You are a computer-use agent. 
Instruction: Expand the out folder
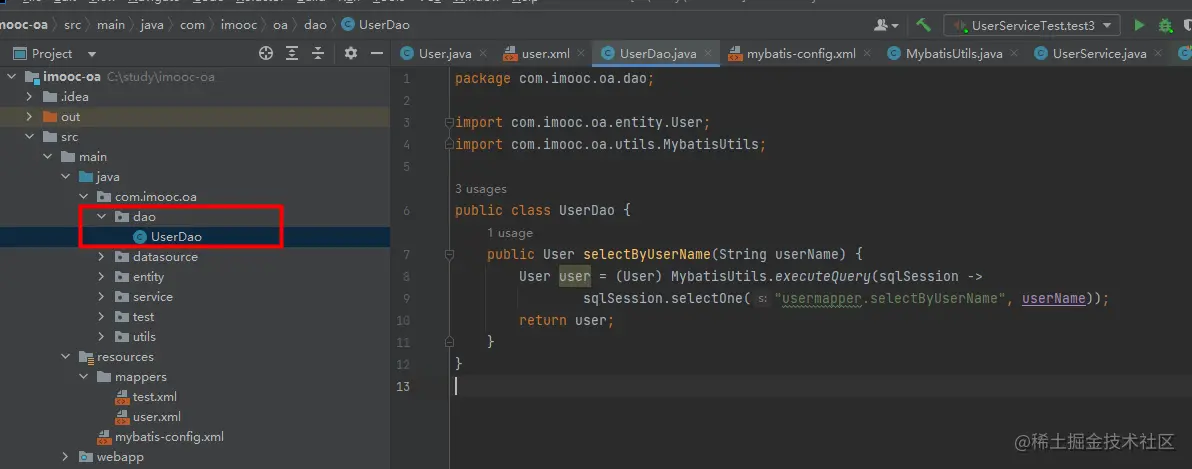pyautogui.click(x=29, y=116)
